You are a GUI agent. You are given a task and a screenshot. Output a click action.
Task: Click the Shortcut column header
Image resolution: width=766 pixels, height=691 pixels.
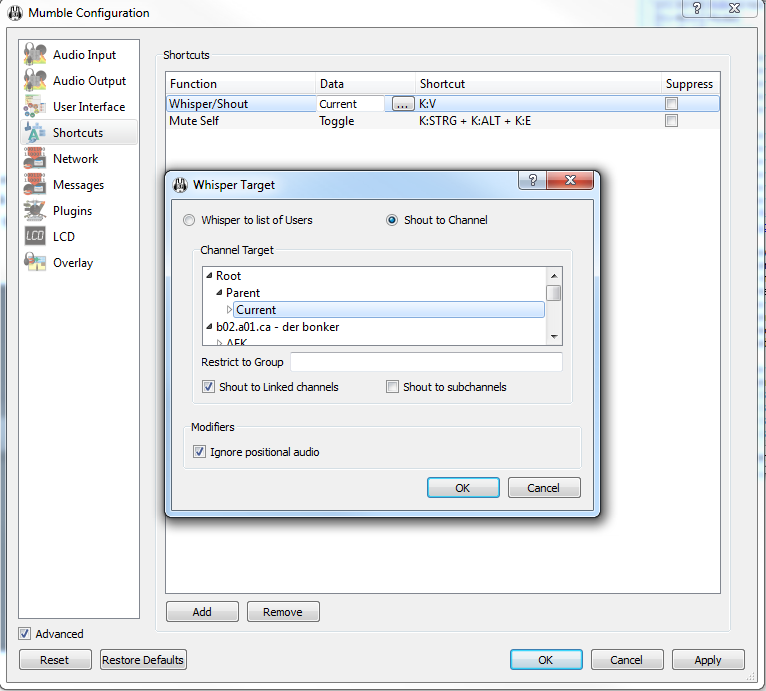pos(538,84)
